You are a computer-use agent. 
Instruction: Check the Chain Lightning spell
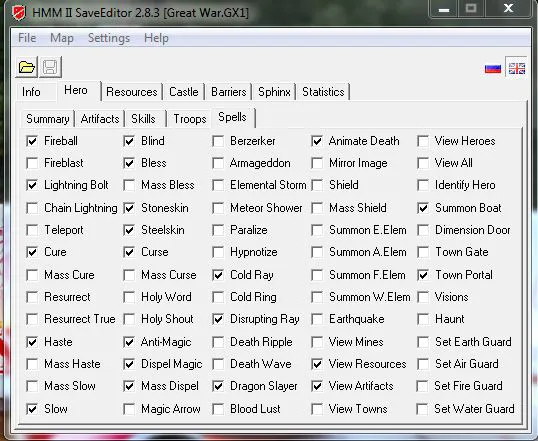[x=32, y=208]
